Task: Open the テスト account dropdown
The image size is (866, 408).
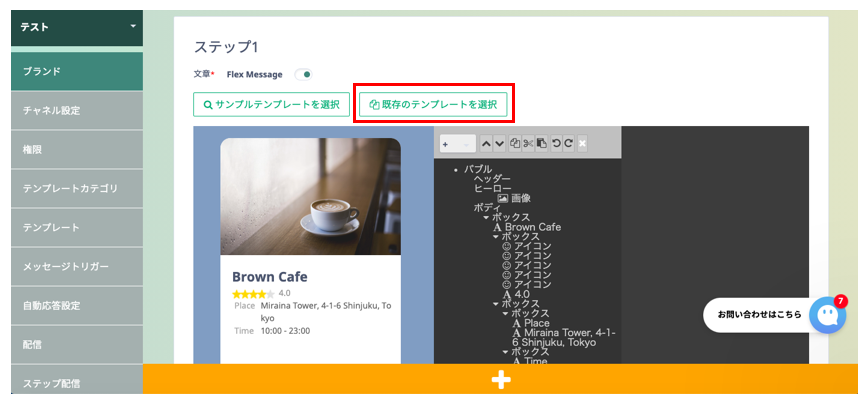Action: click(77, 27)
